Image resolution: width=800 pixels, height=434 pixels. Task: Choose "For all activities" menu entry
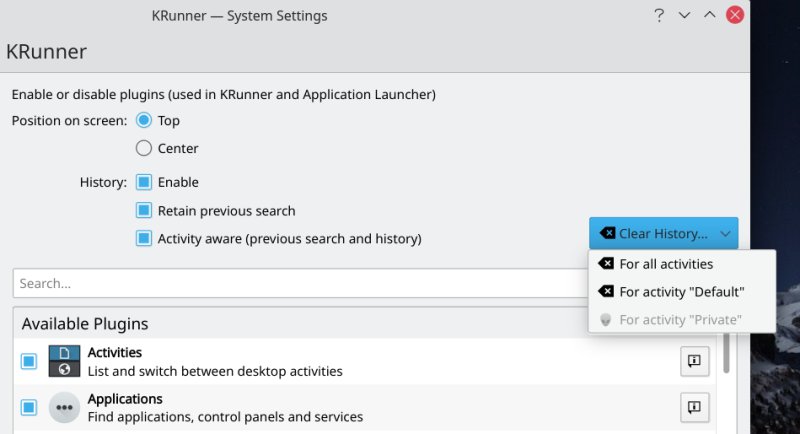666,264
